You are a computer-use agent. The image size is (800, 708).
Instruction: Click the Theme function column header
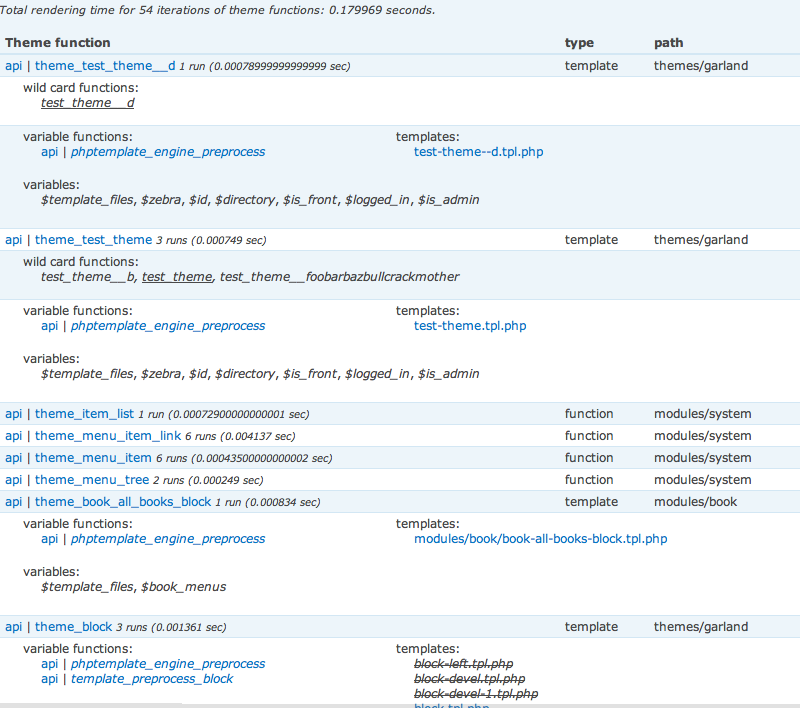pos(58,43)
